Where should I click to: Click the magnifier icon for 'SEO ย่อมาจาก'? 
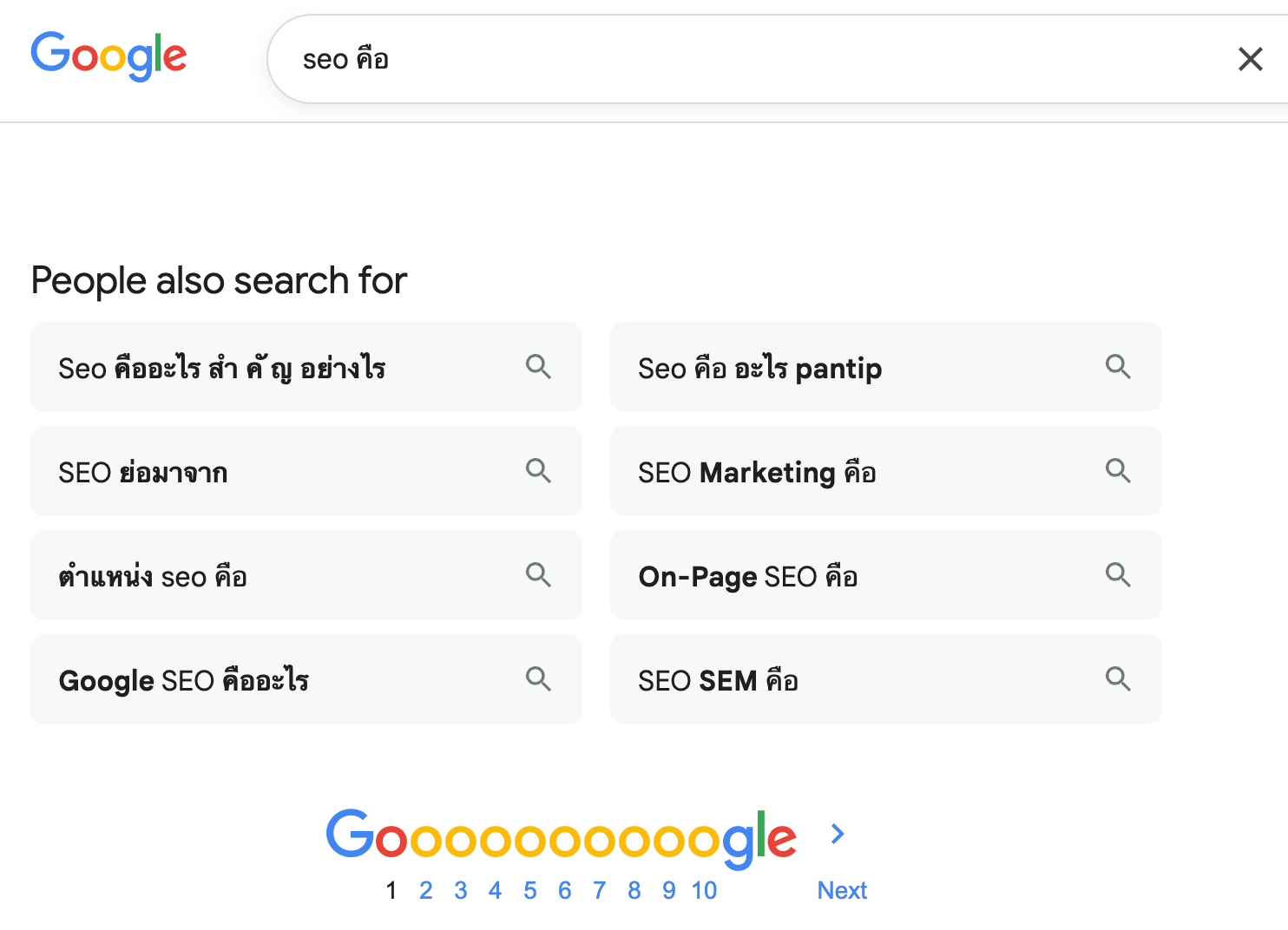pos(538,471)
